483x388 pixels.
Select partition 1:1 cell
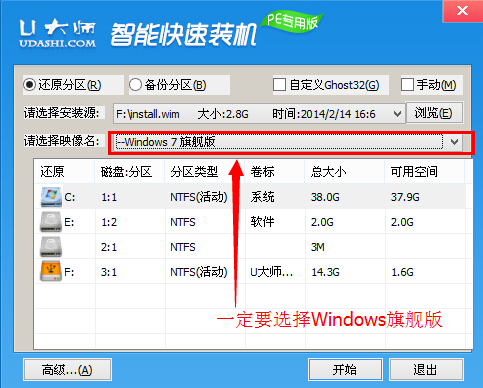109,197
